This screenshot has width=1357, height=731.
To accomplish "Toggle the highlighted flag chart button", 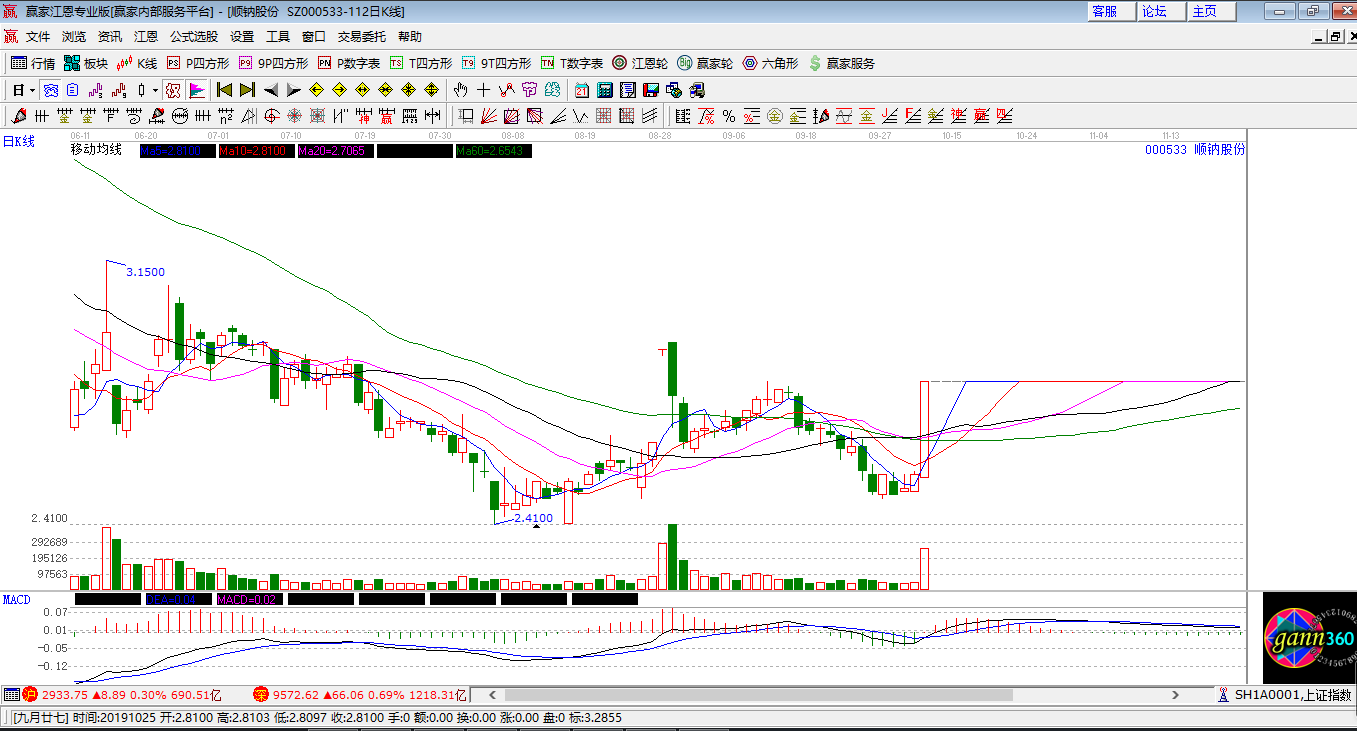I will (x=196, y=90).
